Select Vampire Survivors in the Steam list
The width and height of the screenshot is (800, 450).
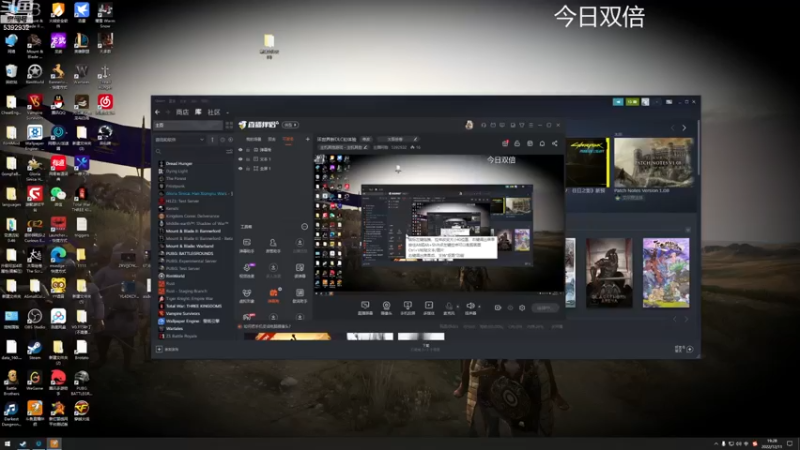pos(183,314)
